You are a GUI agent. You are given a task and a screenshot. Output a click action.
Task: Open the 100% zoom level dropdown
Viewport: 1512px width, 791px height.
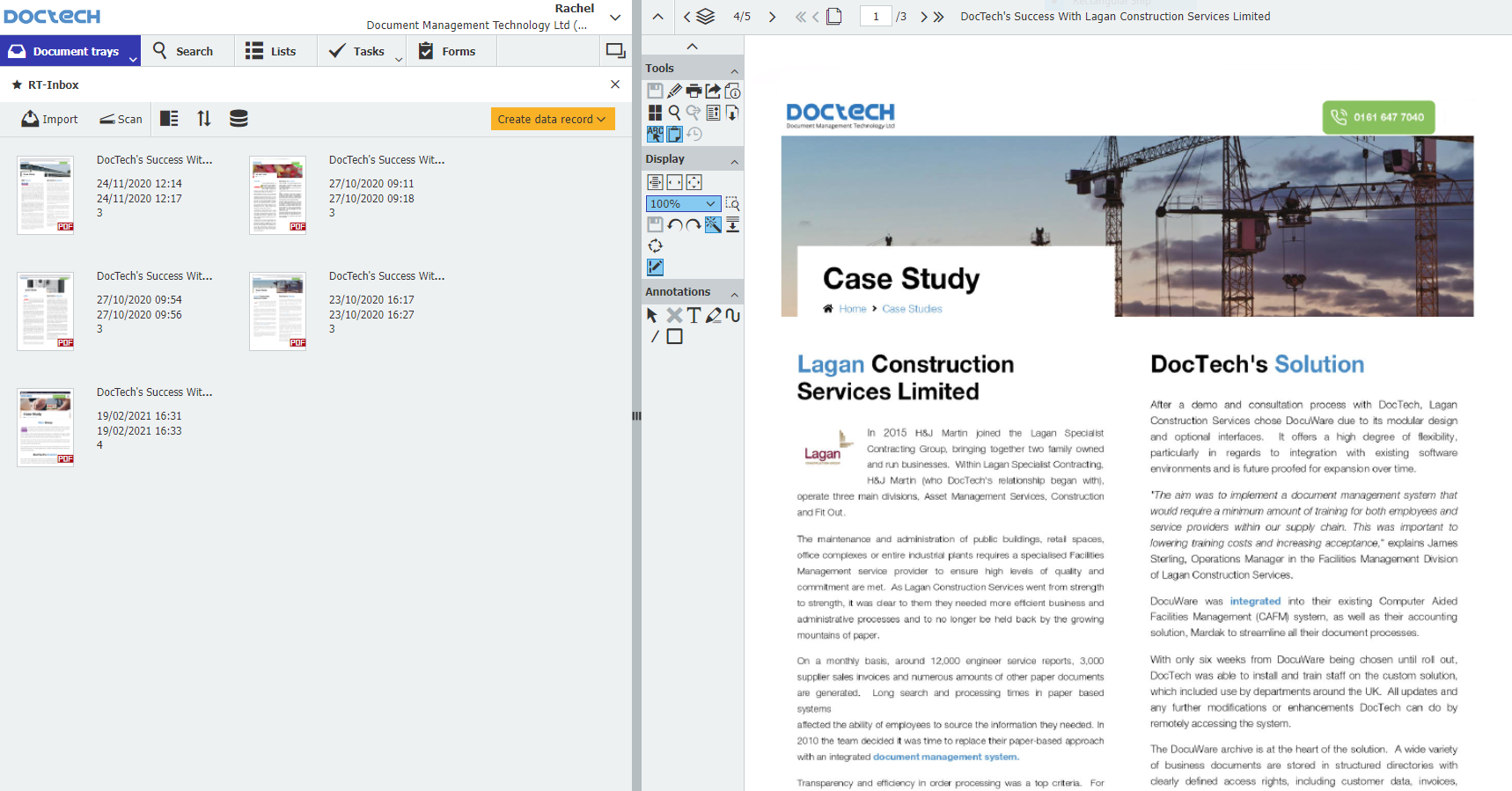click(684, 204)
